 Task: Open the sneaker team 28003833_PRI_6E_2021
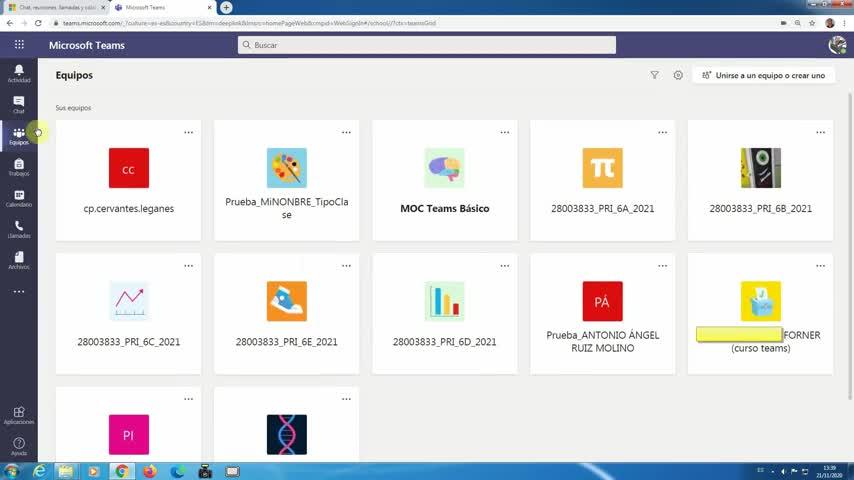(x=286, y=314)
